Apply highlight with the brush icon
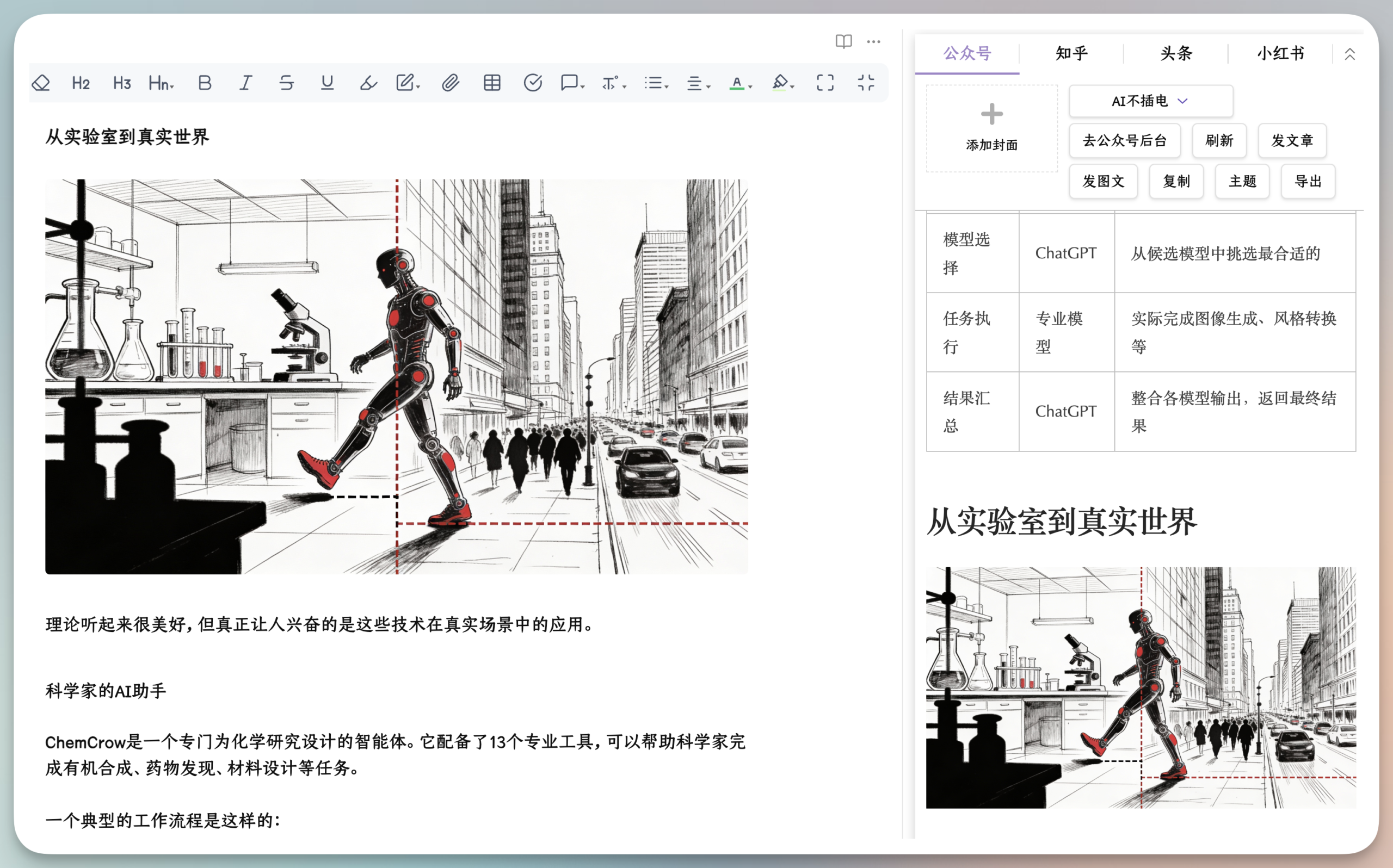Screen dimensions: 1393x868 [x=368, y=83]
